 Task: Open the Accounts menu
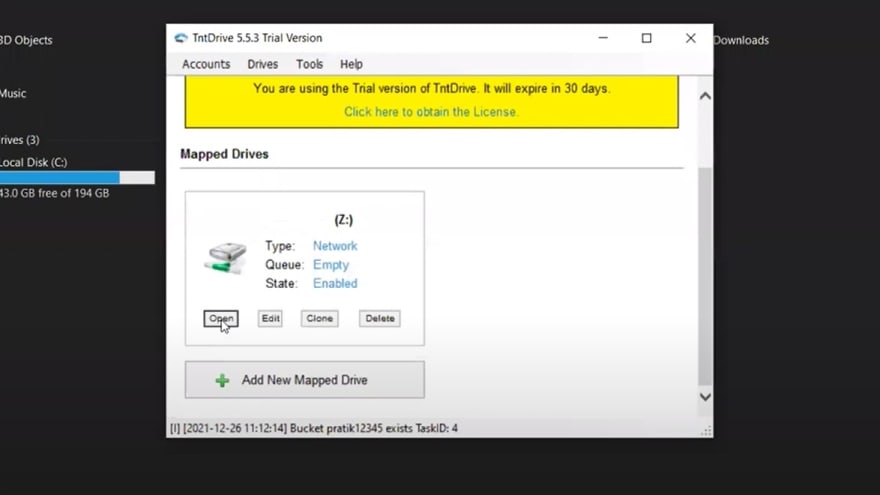click(x=206, y=64)
